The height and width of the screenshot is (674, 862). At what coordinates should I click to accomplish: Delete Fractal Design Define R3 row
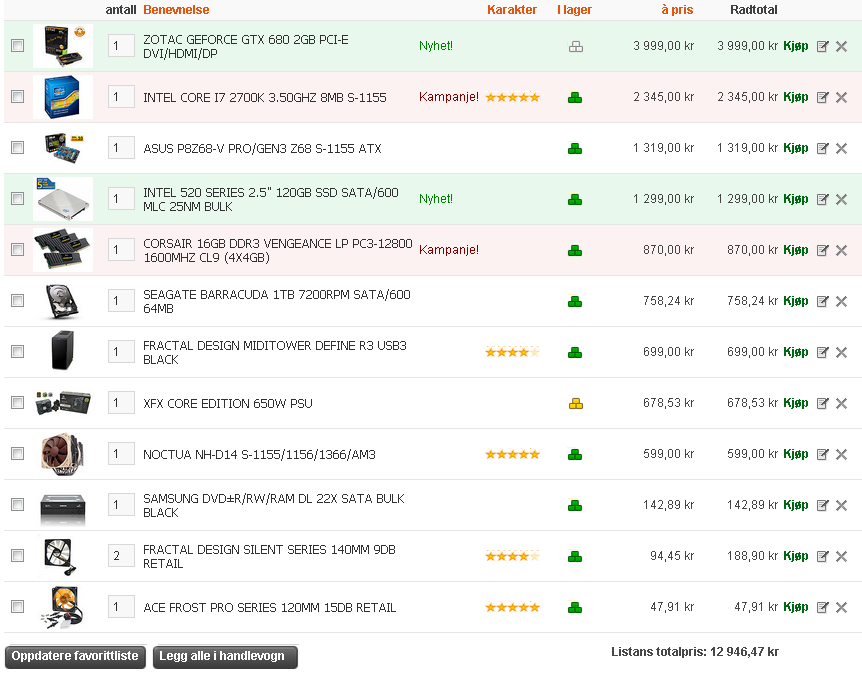(x=841, y=352)
